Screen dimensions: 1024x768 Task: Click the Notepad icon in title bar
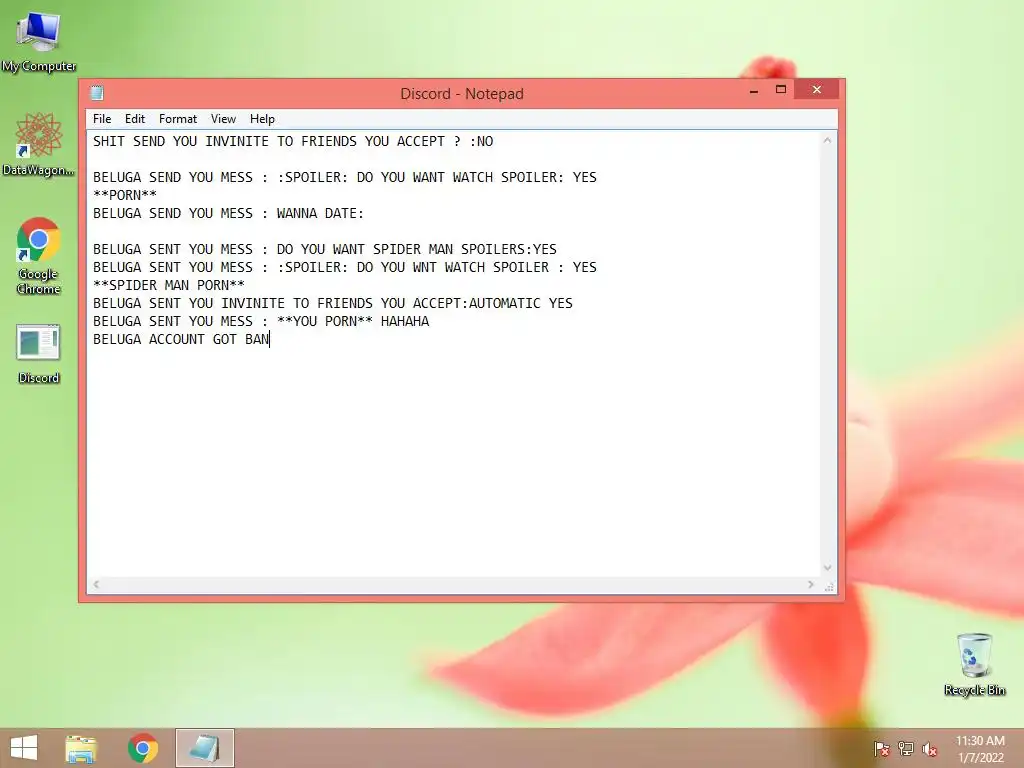pyautogui.click(x=97, y=93)
